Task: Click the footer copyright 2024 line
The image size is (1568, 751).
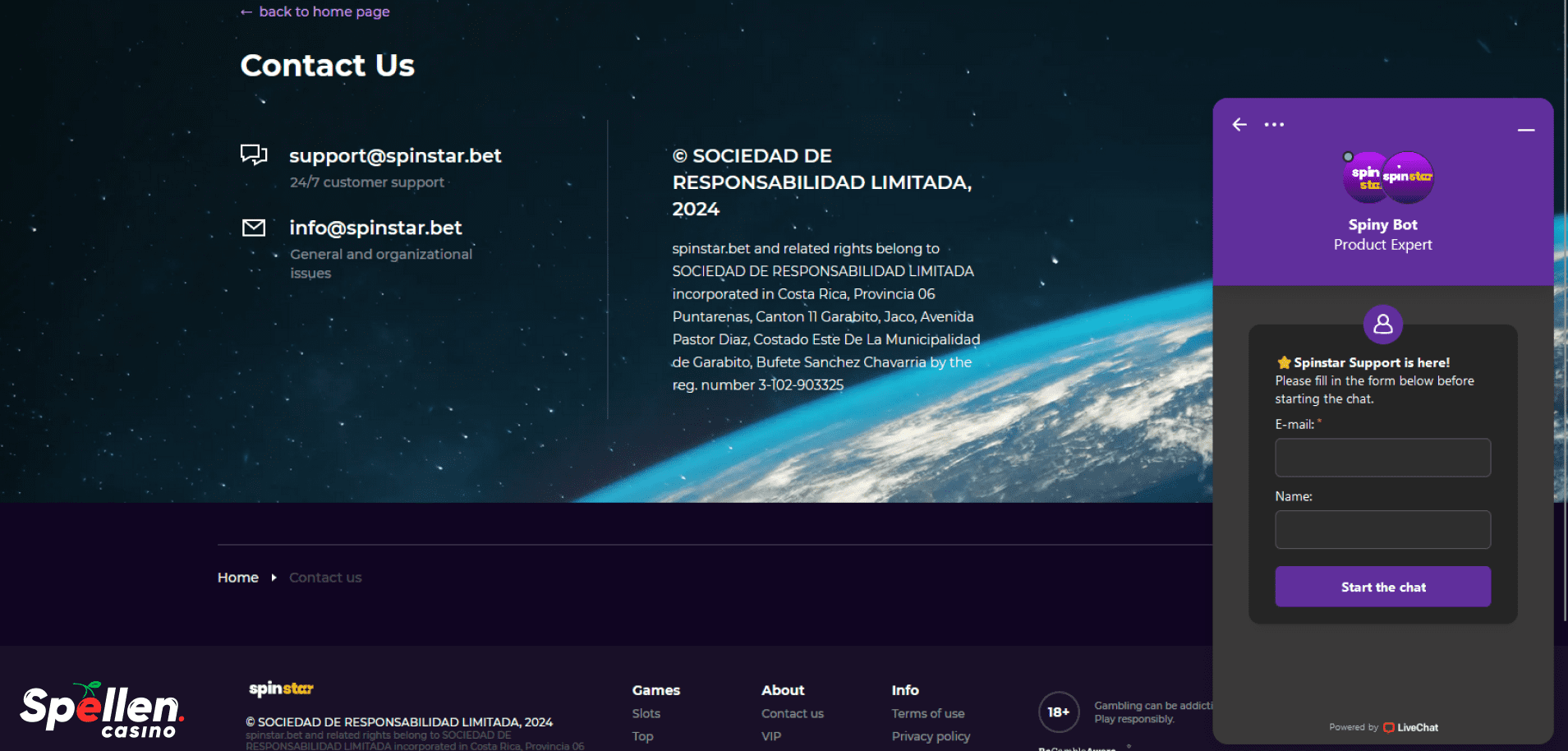Action: pyautogui.click(x=399, y=722)
